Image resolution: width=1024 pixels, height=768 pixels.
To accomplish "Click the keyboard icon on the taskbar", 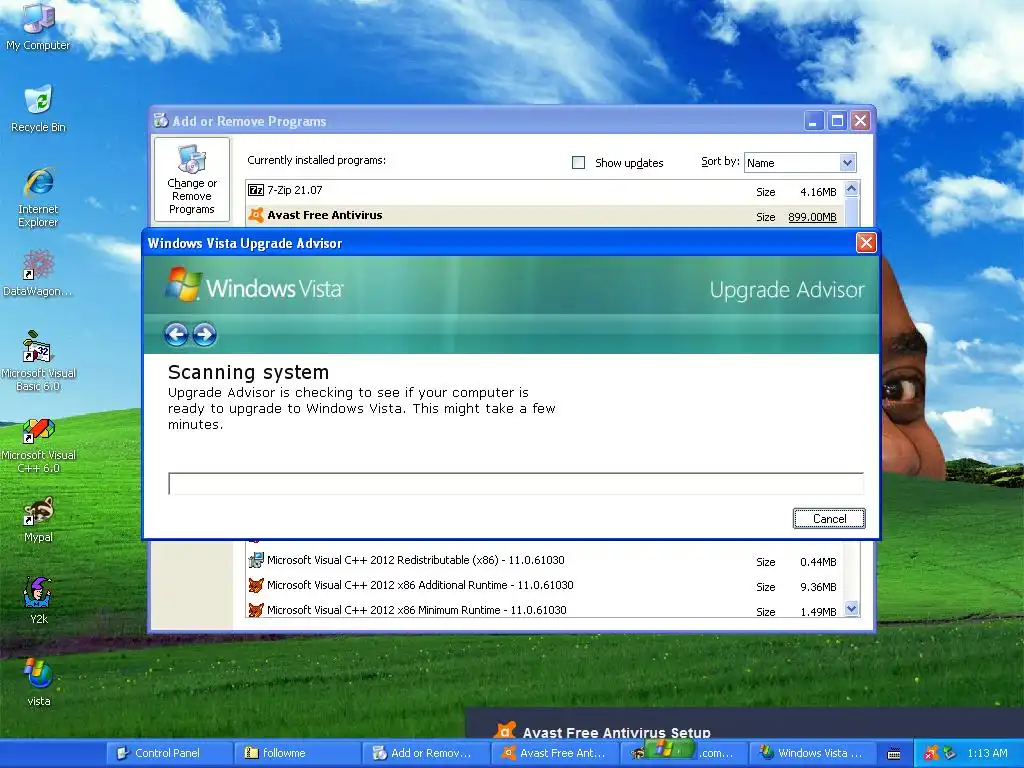I will pos(894,754).
